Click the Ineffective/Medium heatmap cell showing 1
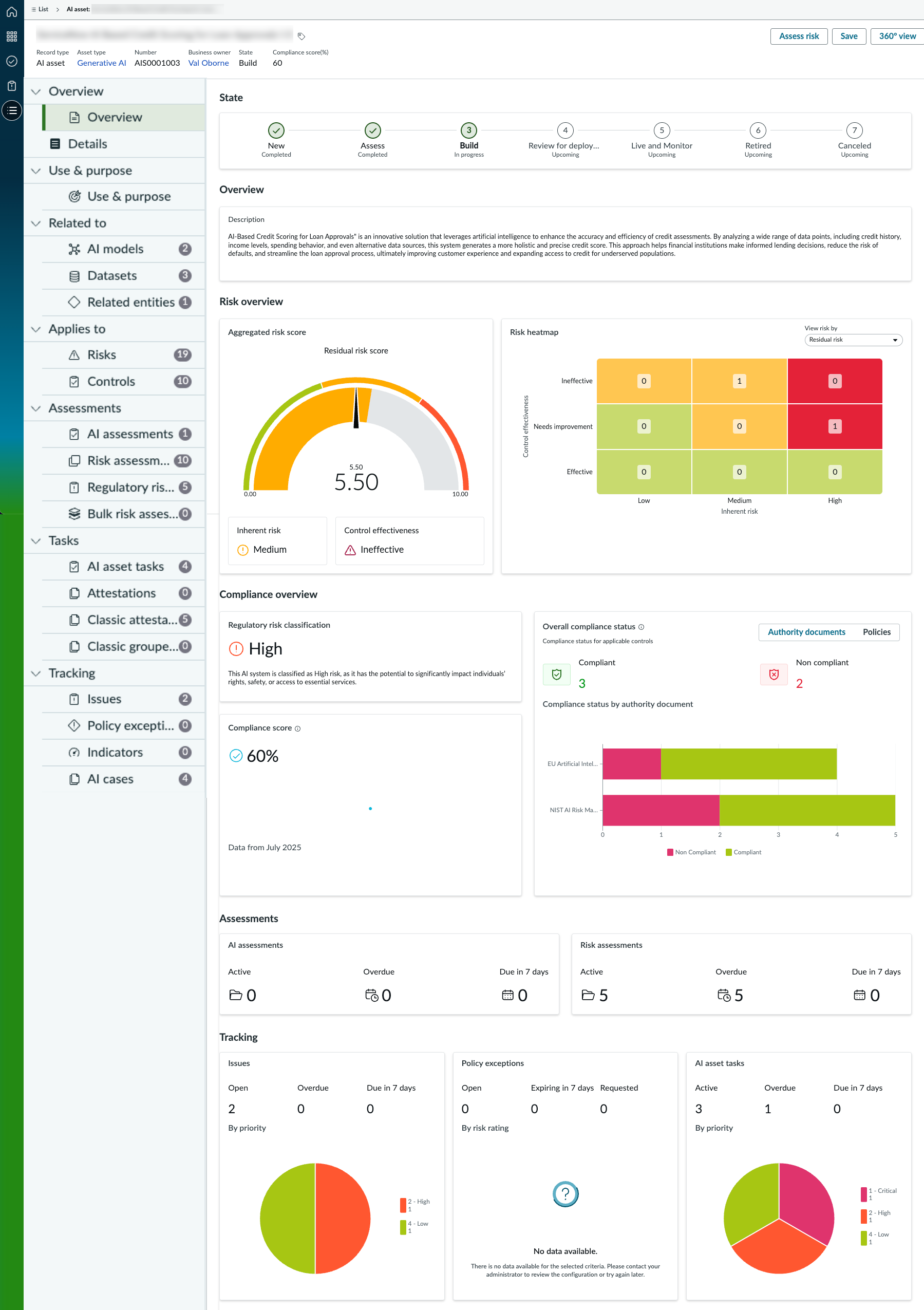Viewport: 924px width, 1310px height. tap(739, 381)
